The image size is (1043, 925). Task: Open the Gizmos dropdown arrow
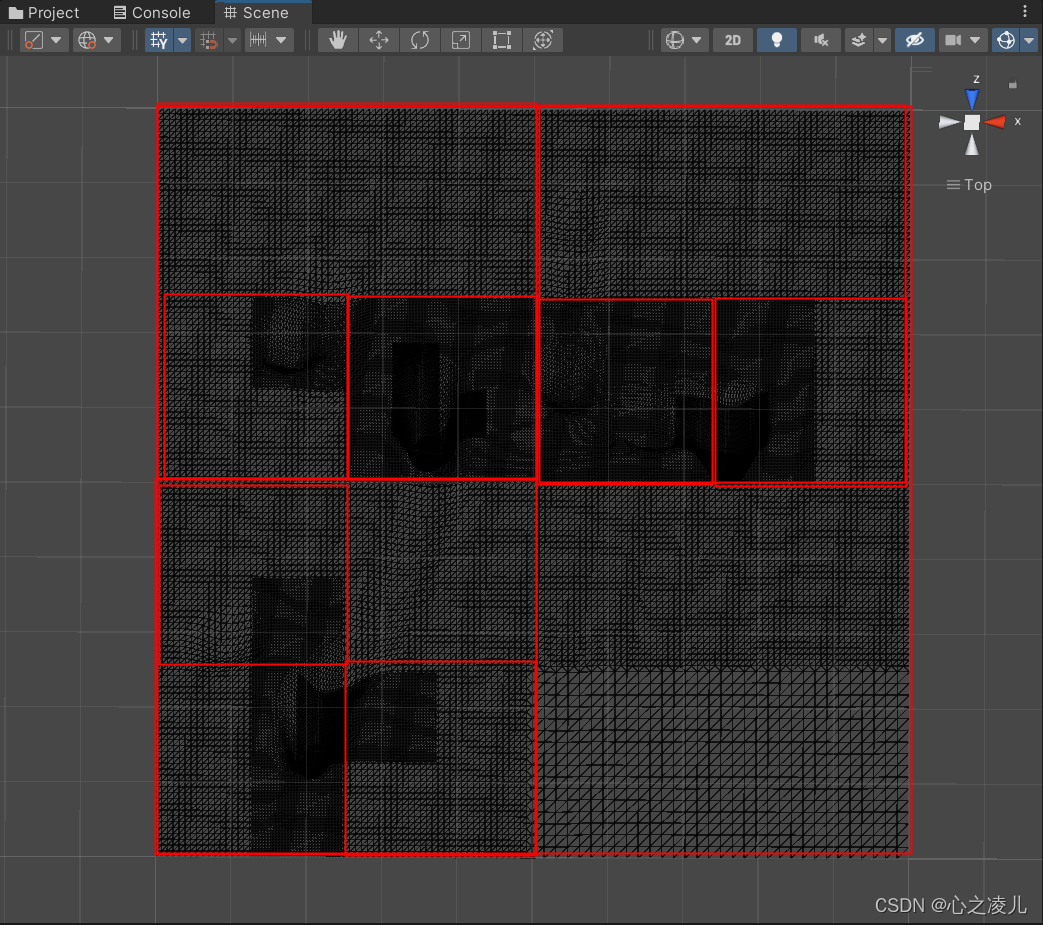pyautogui.click(x=1029, y=41)
